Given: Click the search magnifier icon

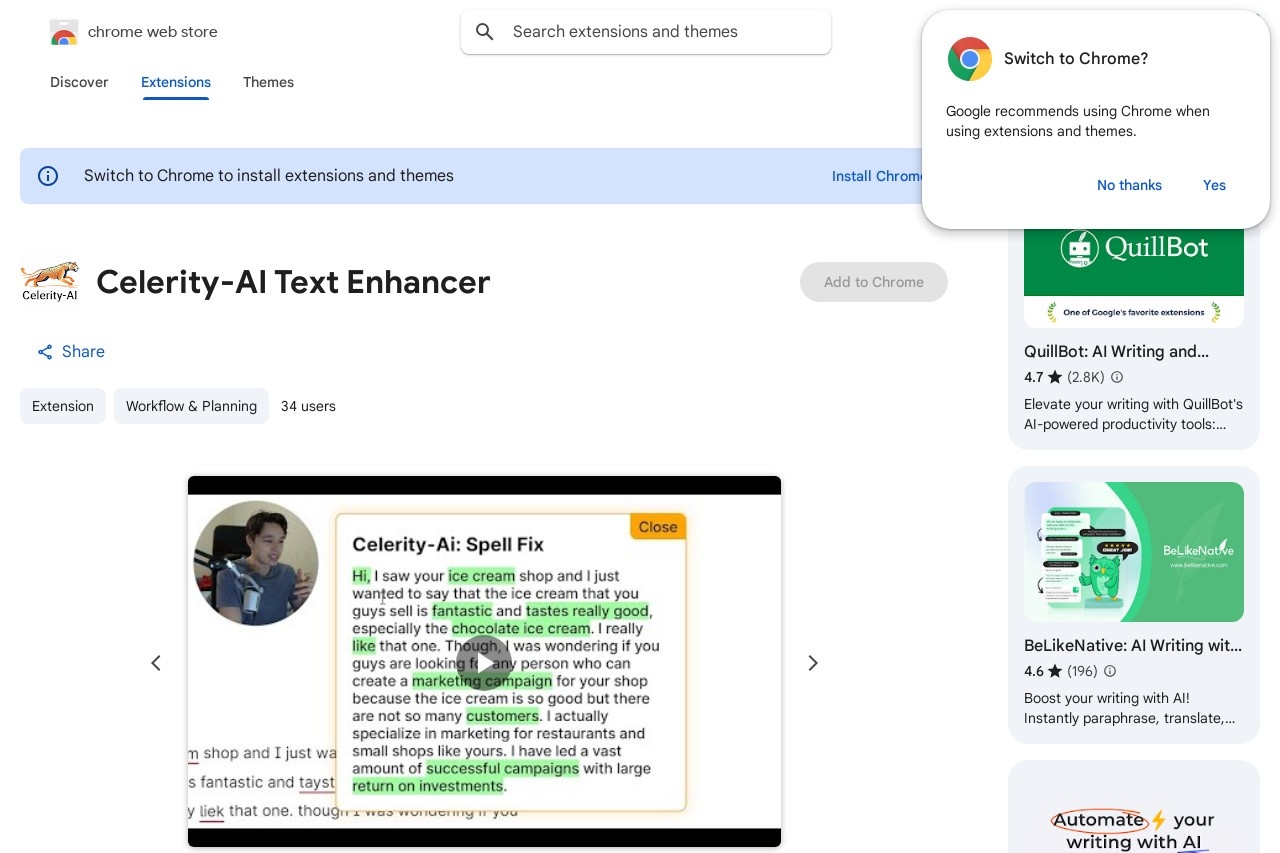Looking at the screenshot, I should (x=485, y=32).
